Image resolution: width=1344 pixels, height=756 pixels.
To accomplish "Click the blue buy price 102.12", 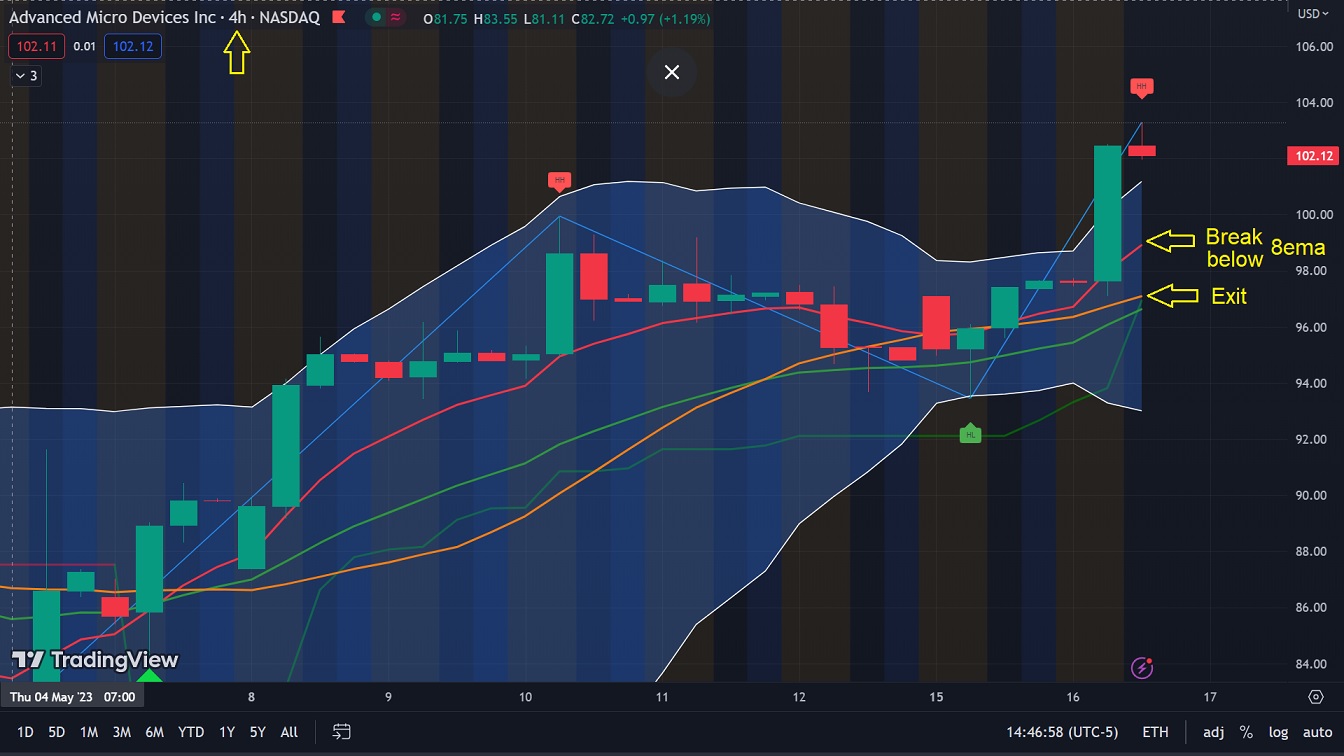I will tap(133, 46).
